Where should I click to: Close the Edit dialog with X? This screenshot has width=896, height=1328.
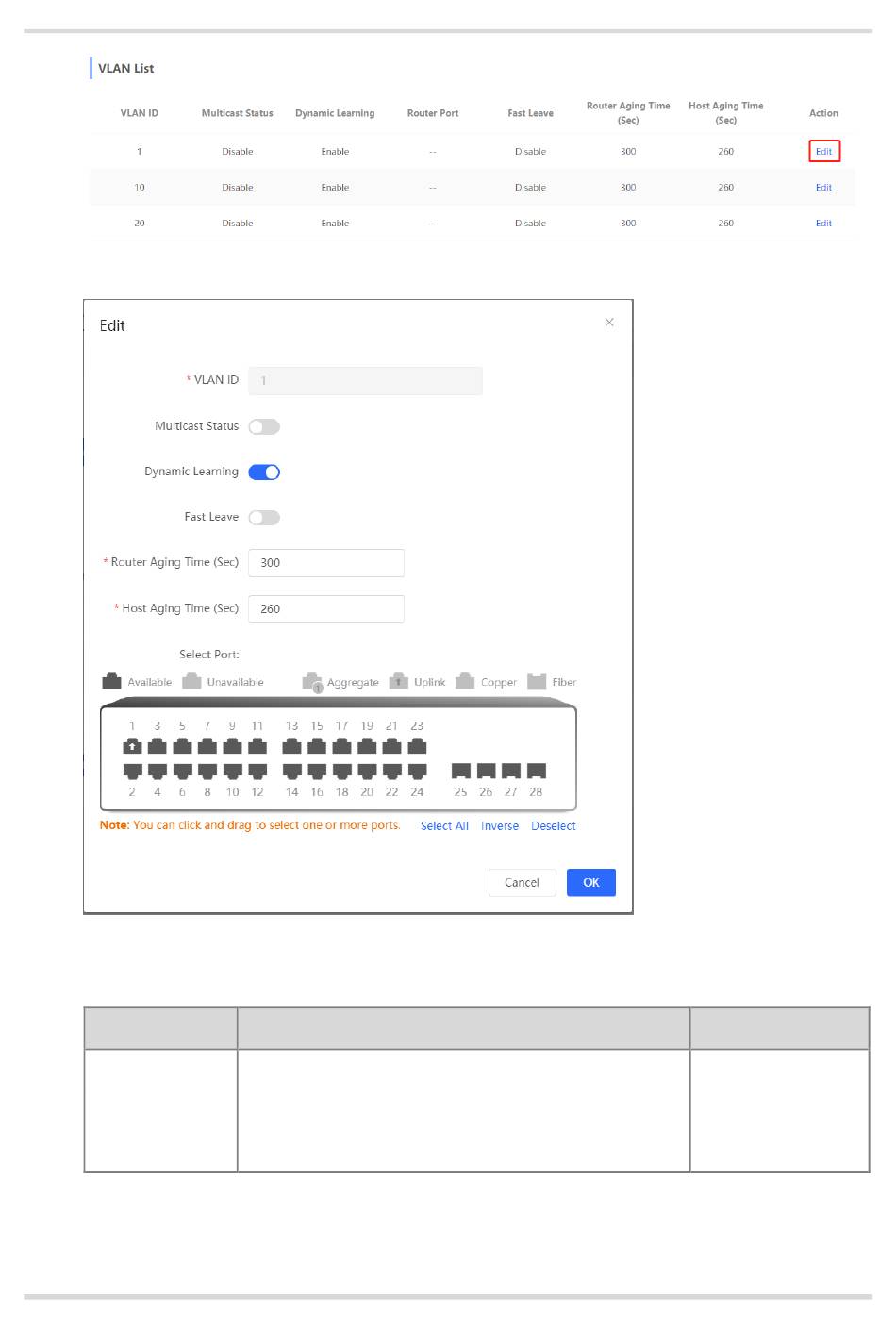[609, 323]
